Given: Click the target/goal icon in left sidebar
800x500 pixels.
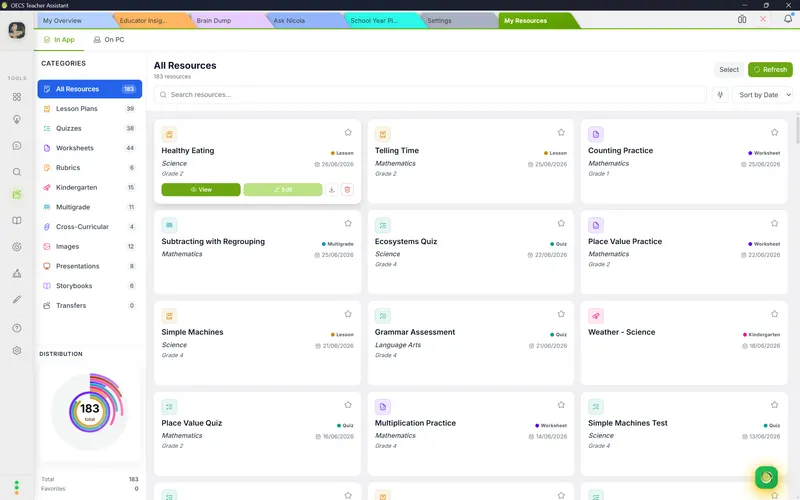Looking at the screenshot, I should click(17, 247).
